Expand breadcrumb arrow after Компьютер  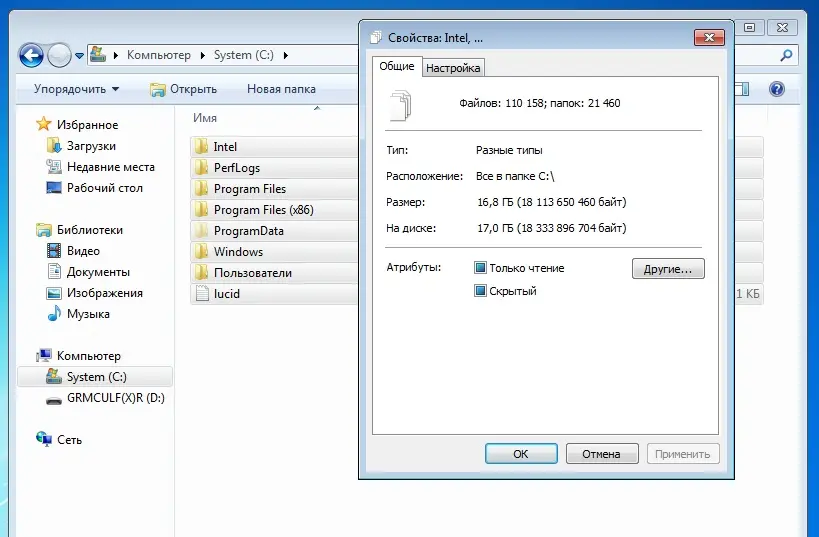[x=205, y=55]
